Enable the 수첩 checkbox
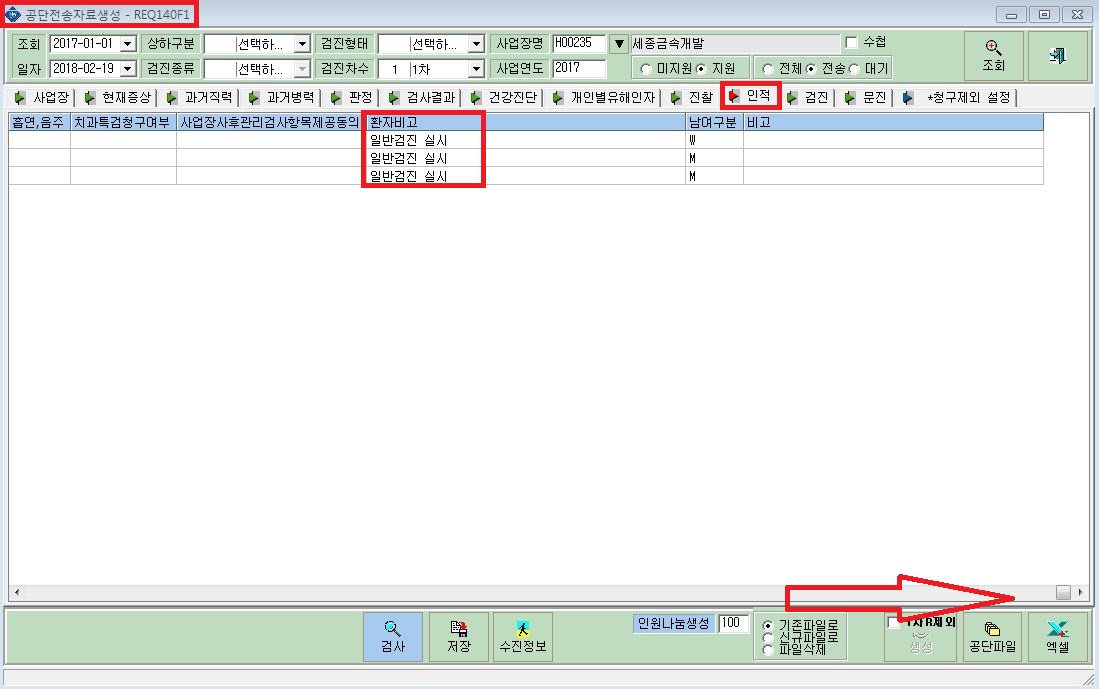The image size is (1099, 689). tap(852, 43)
